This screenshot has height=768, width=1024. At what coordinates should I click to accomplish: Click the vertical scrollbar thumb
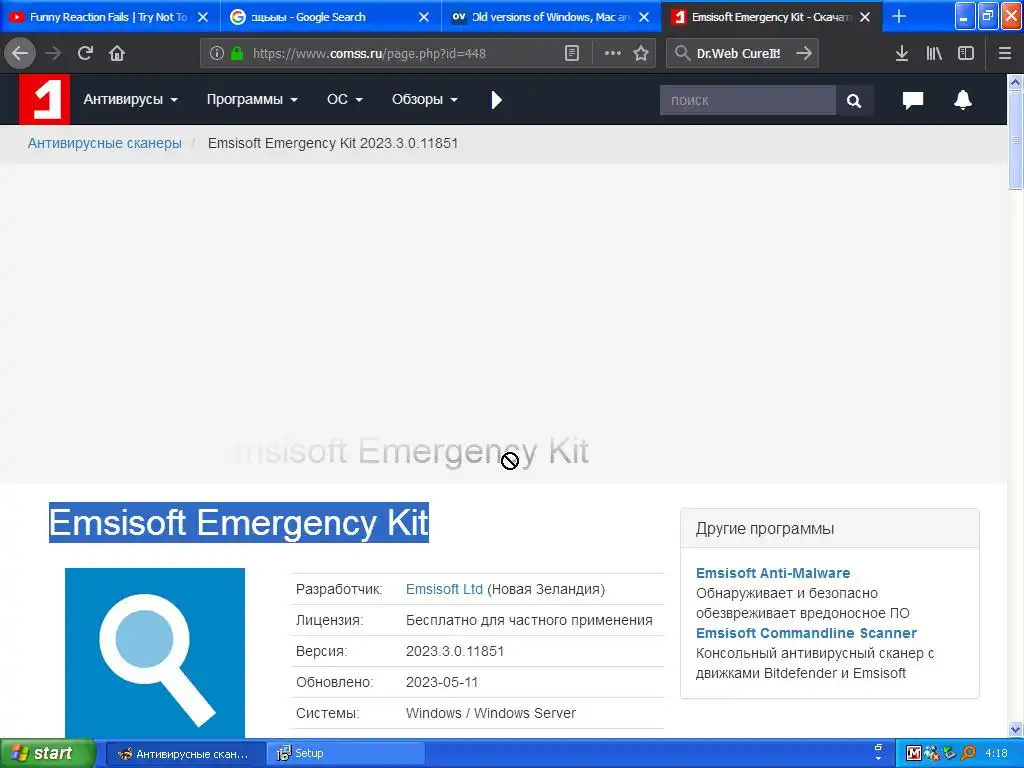(1016, 139)
